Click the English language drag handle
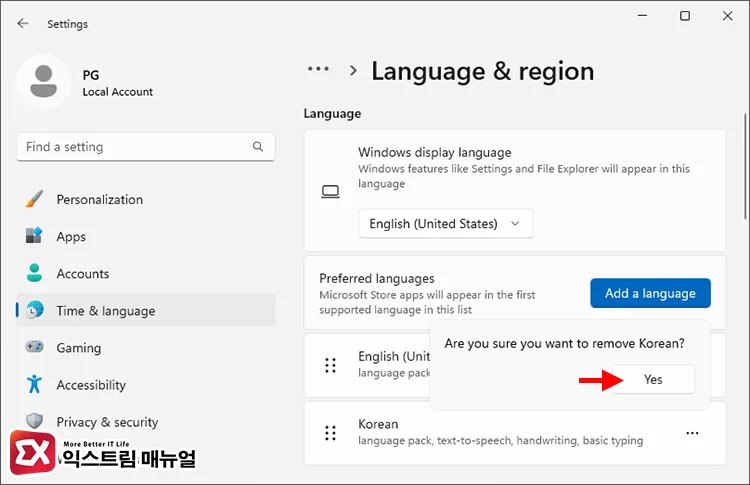The height and width of the screenshot is (485, 750). click(330, 365)
